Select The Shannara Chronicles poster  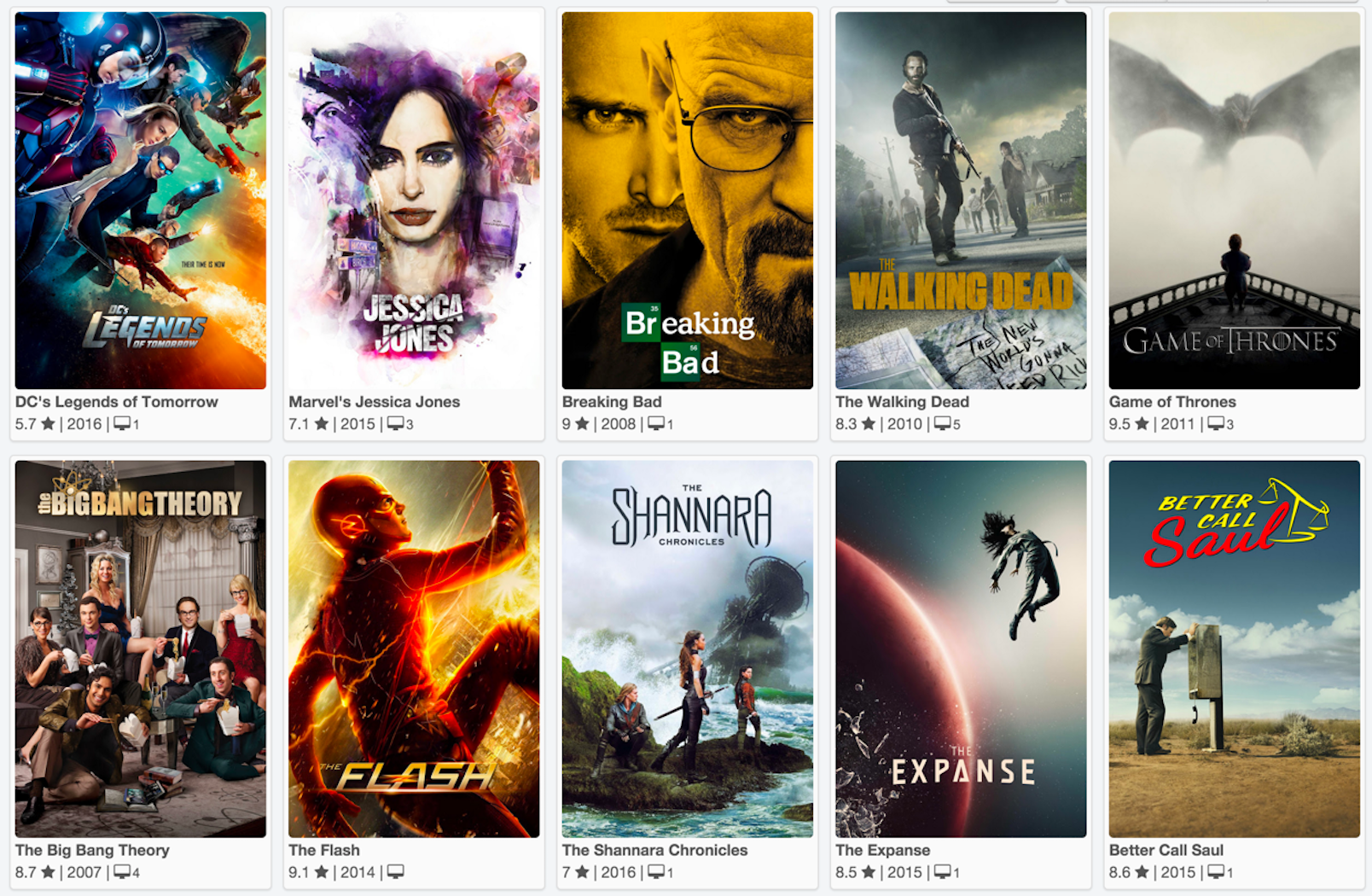click(688, 649)
